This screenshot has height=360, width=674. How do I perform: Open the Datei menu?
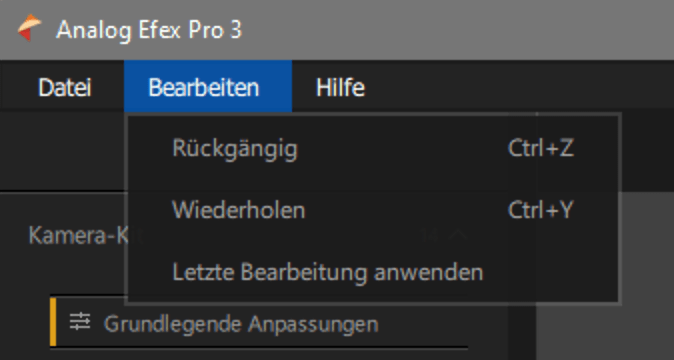(x=64, y=87)
